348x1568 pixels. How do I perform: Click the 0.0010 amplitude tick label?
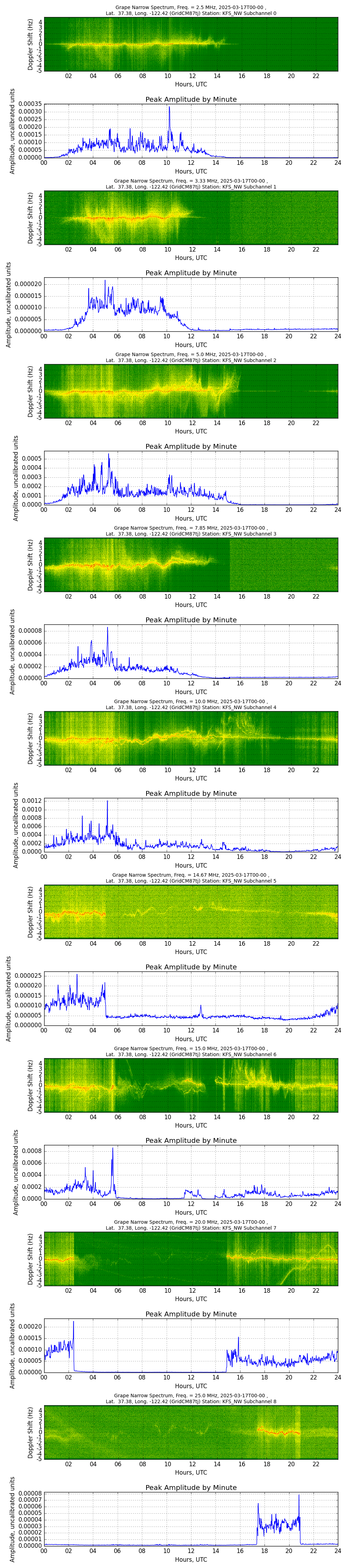(x=32, y=809)
